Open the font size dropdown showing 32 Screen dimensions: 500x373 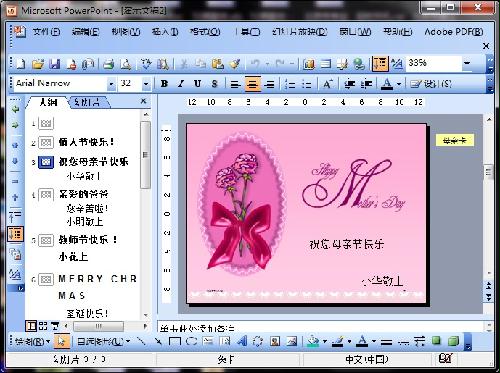point(146,84)
